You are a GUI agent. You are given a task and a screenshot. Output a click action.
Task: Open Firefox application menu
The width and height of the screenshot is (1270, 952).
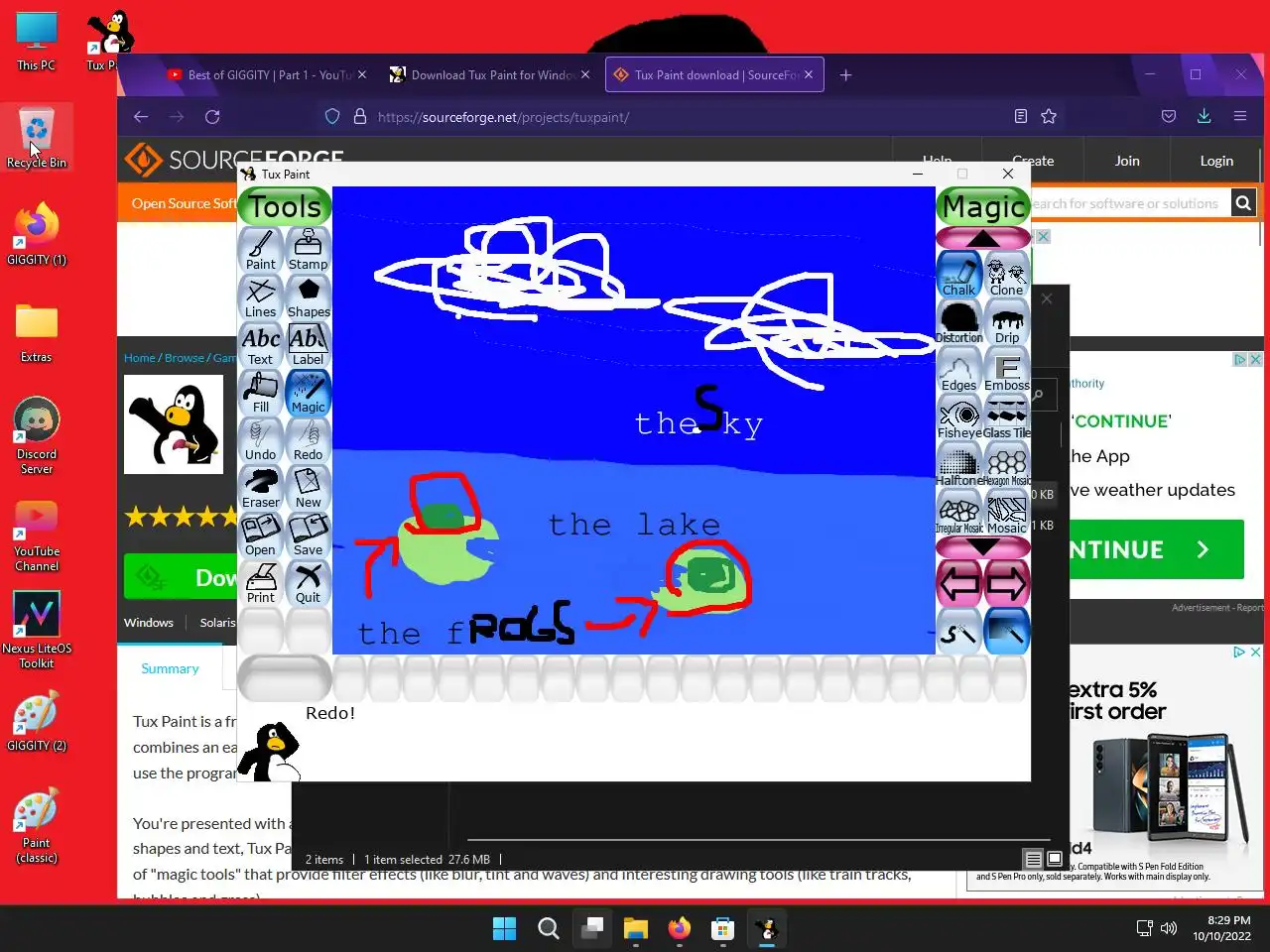pyautogui.click(x=1239, y=116)
